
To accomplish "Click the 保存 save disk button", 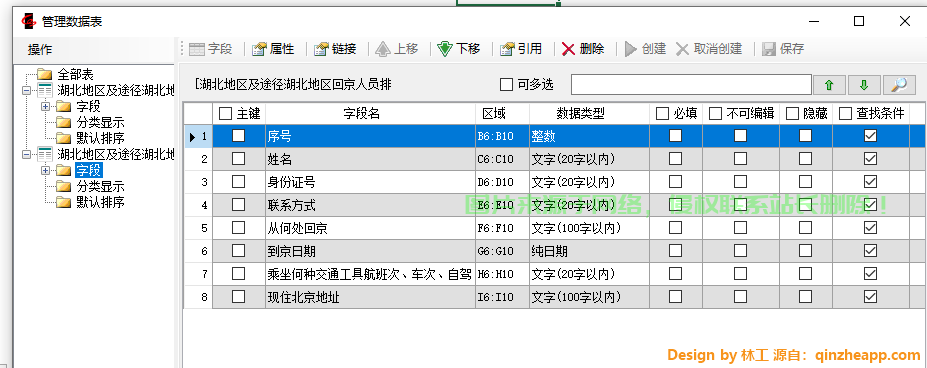I will [x=783, y=49].
